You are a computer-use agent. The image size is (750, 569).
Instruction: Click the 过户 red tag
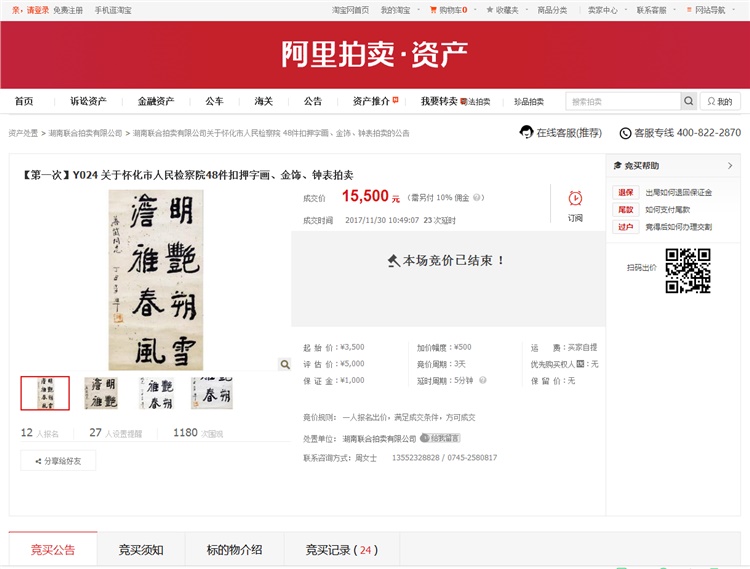click(x=625, y=227)
